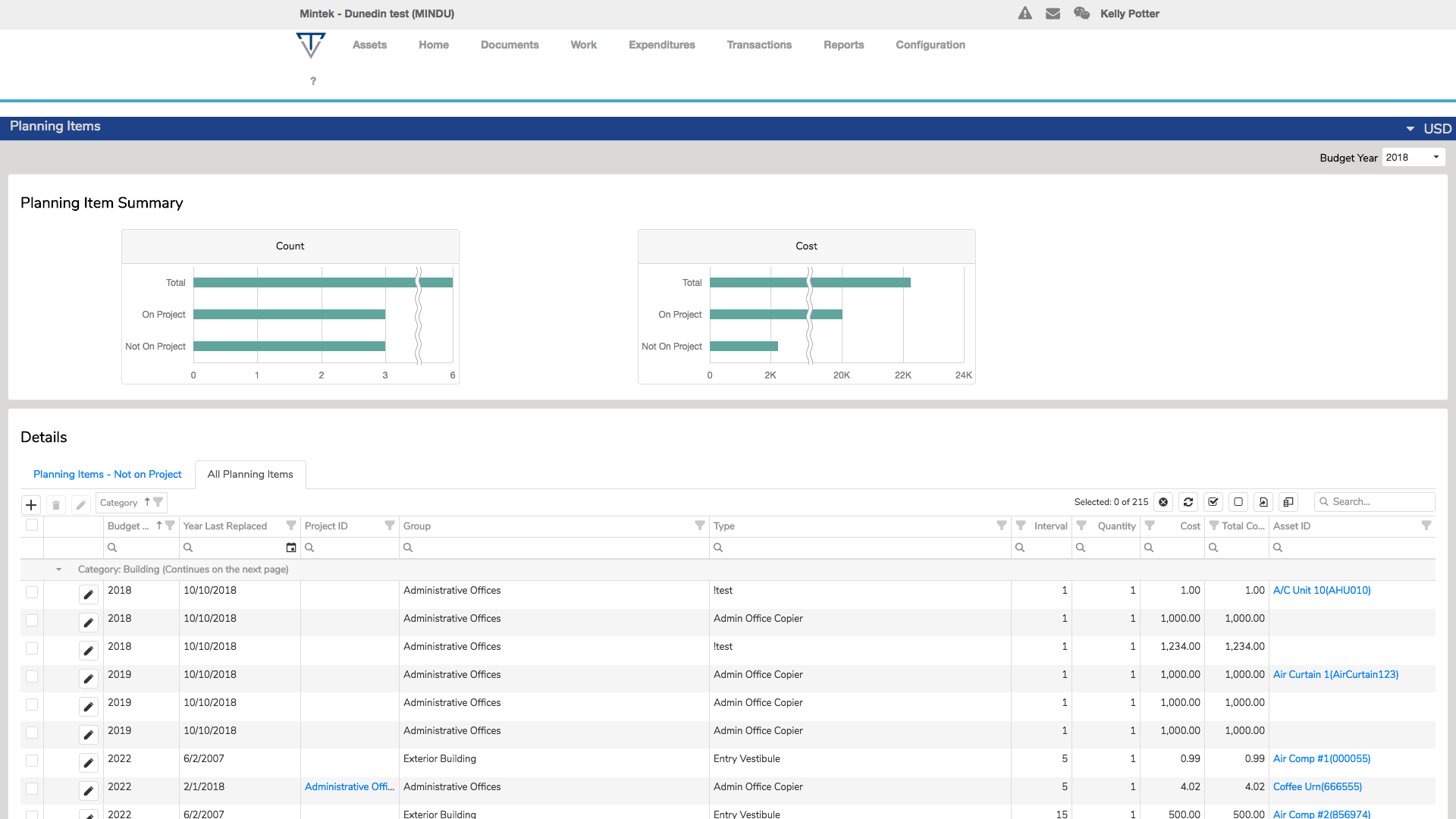Image resolution: width=1456 pixels, height=819 pixels.
Task: Toggle the header select-all rows checkbox
Action: pyautogui.click(x=32, y=525)
